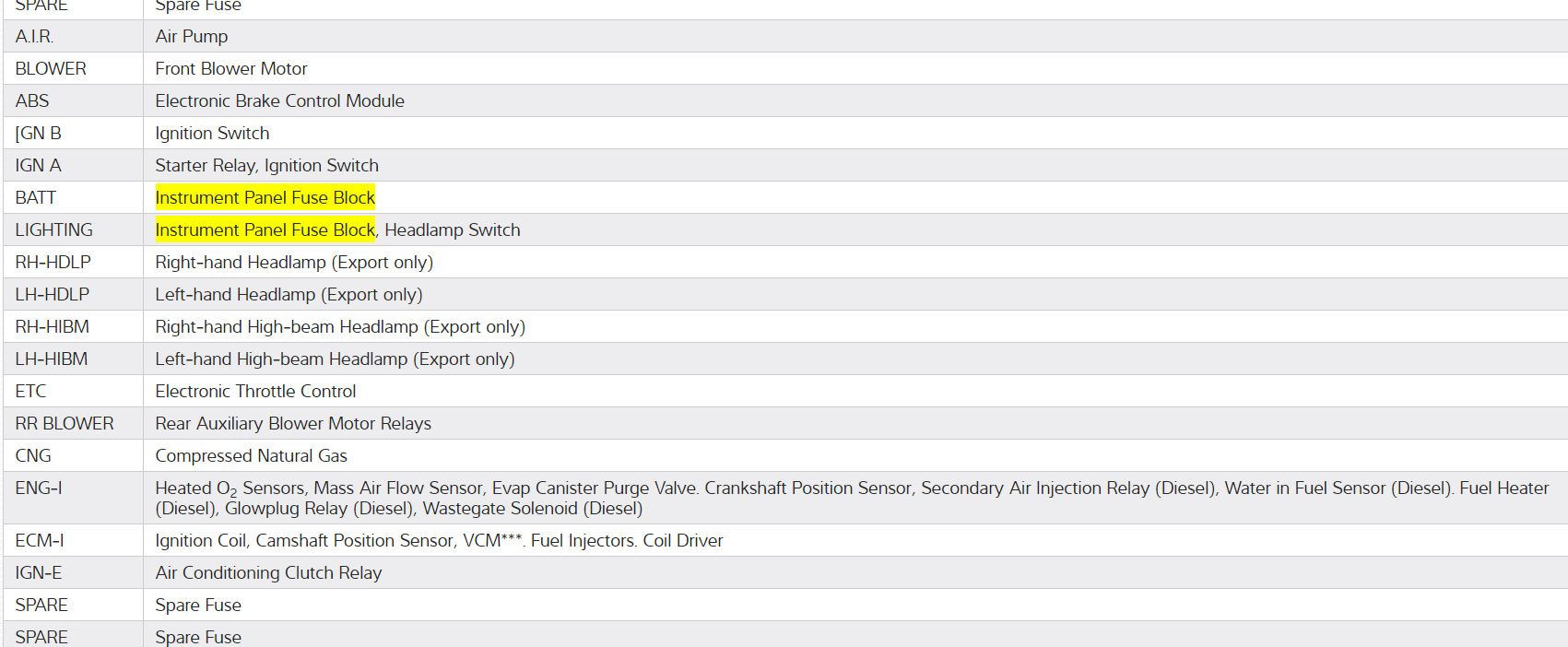Viewport: 1568px width, 647px height.
Task: Click the Headlamp Switch text
Action: [x=452, y=230]
